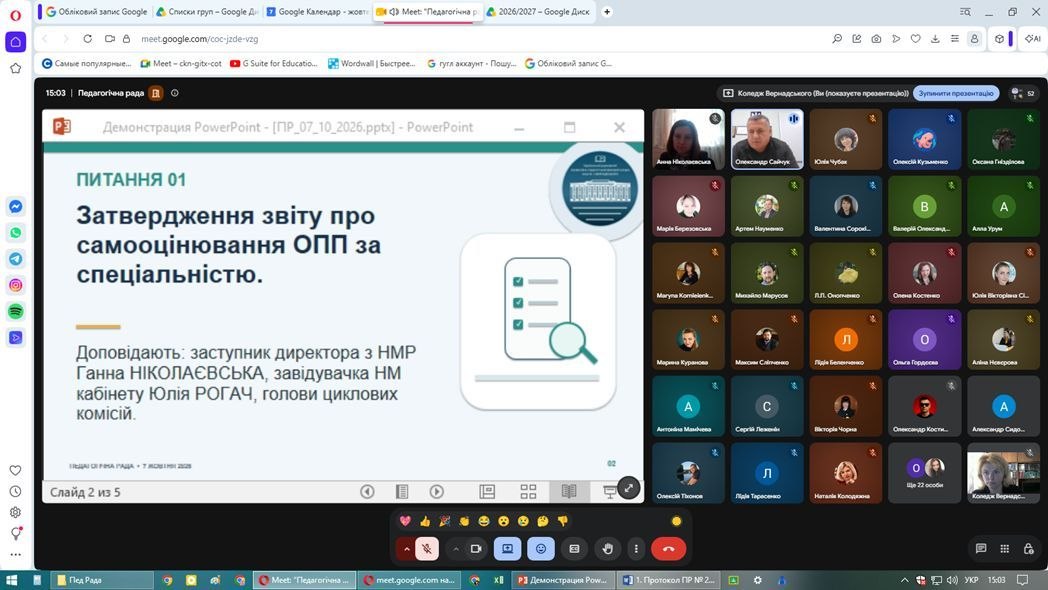
Task: Show hidden system tray icons chevron
Action: pyautogui.click(x=904, y=580)
